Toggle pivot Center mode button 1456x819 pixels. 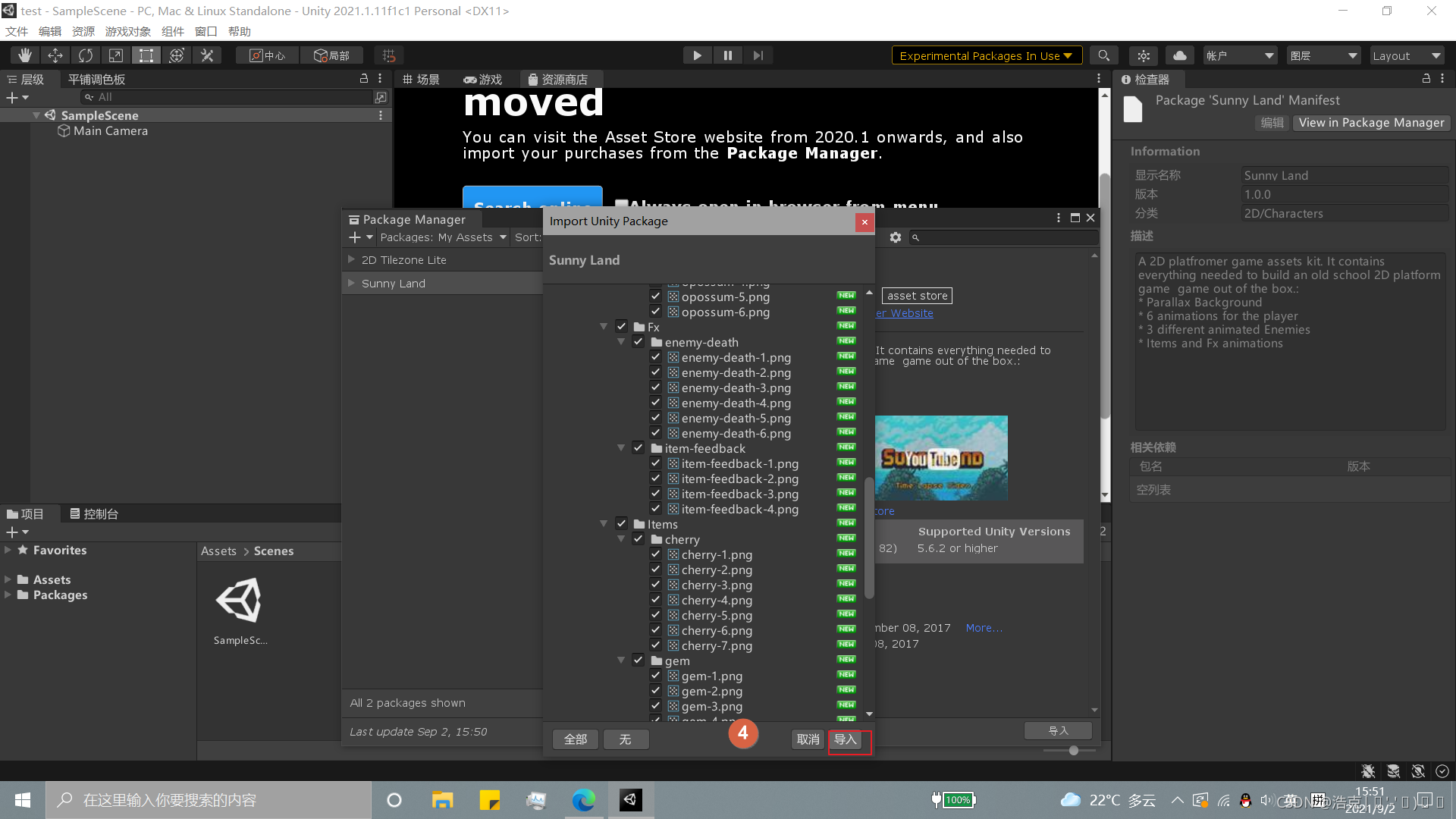click(268, 55)
